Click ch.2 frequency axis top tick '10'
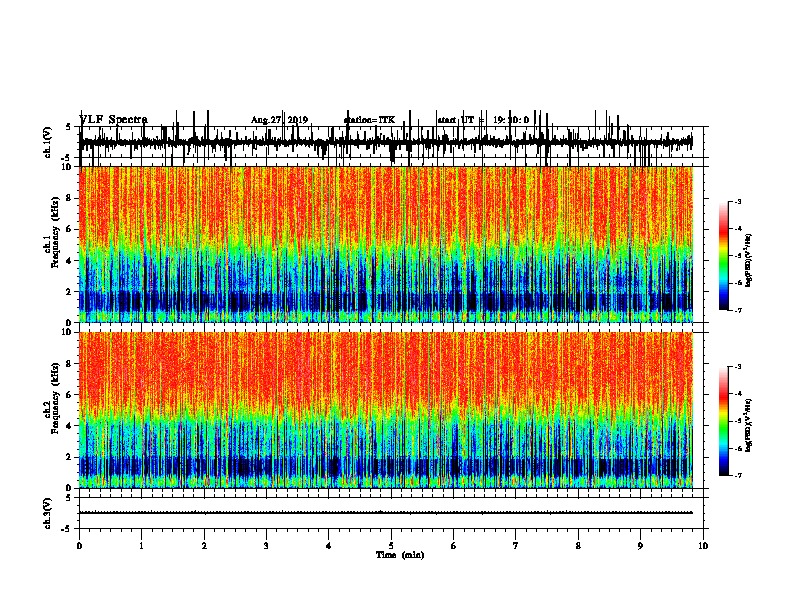The width and height of the screenshot is (792, 612). pos(68,332)
